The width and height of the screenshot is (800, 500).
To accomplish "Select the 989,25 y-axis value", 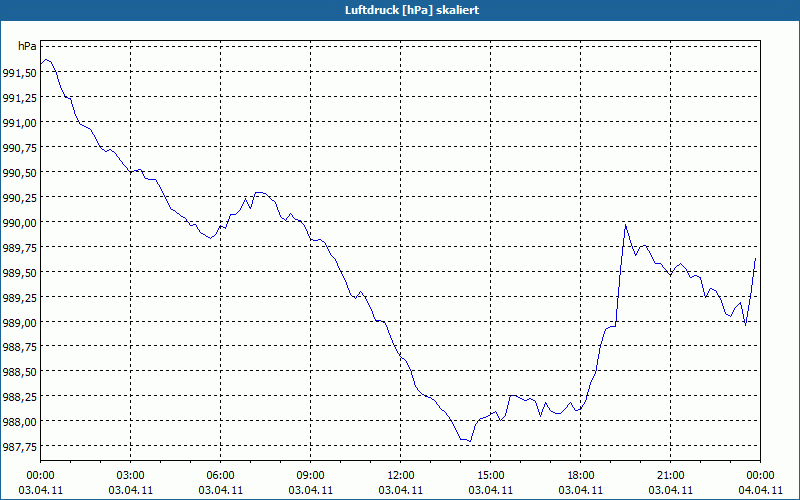I will (19, 298).
